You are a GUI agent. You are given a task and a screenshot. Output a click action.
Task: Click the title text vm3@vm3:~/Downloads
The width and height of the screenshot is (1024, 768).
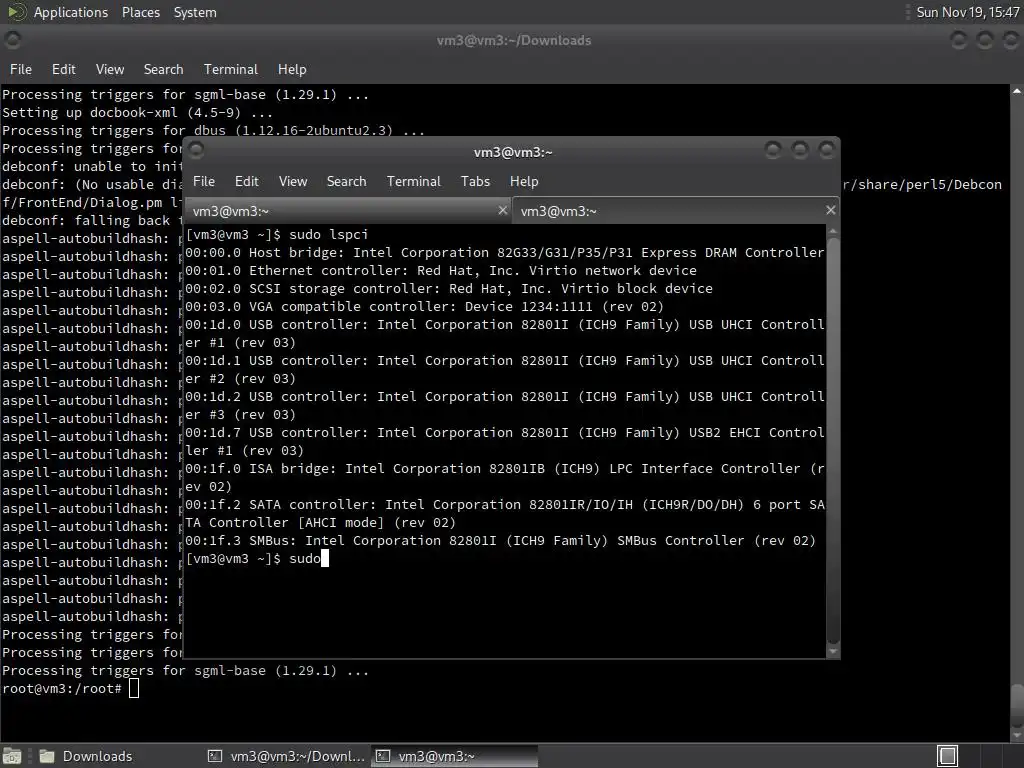(514, 40)
